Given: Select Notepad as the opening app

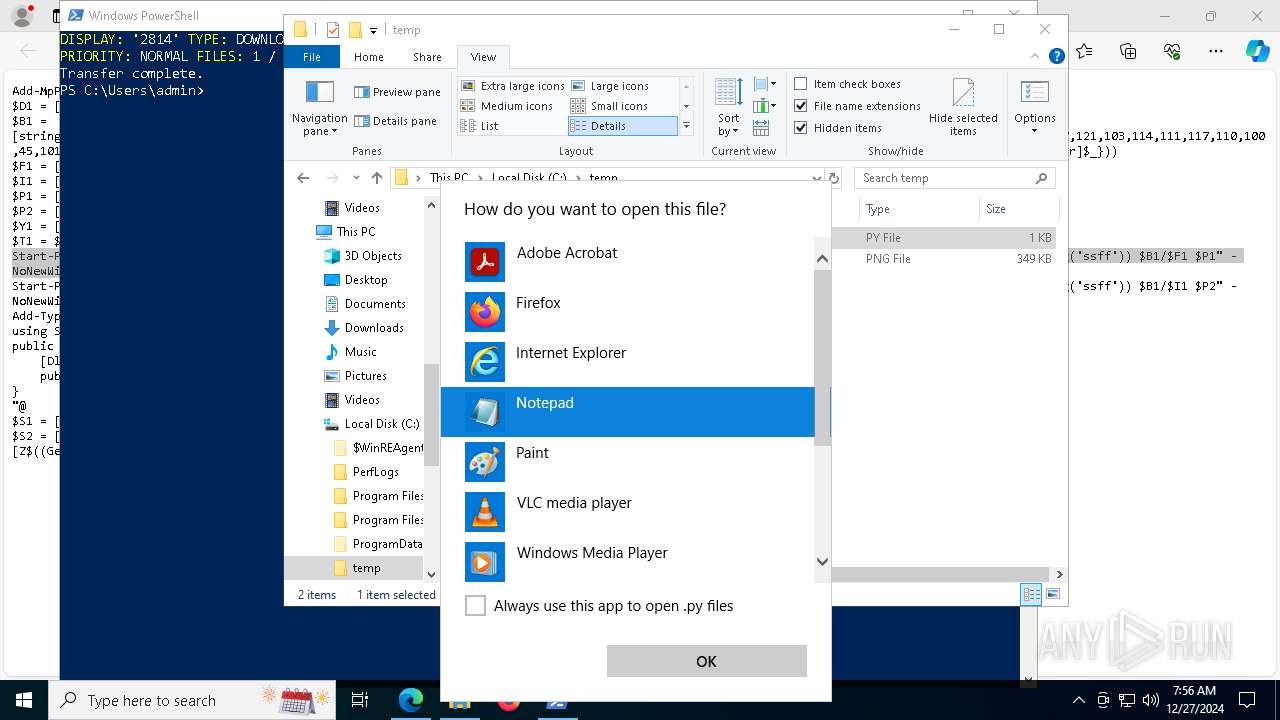Looking at the screenshot, I should click(628, 412).
